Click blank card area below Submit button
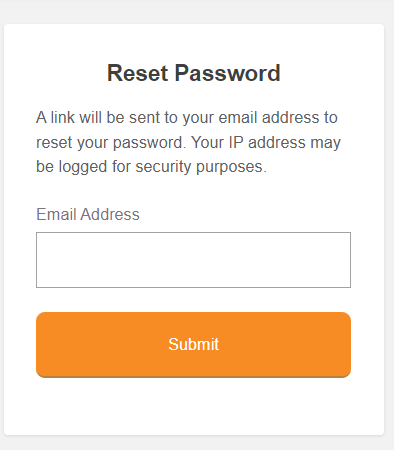The height and width of the screenshot is (450, 394). [193, 407]
